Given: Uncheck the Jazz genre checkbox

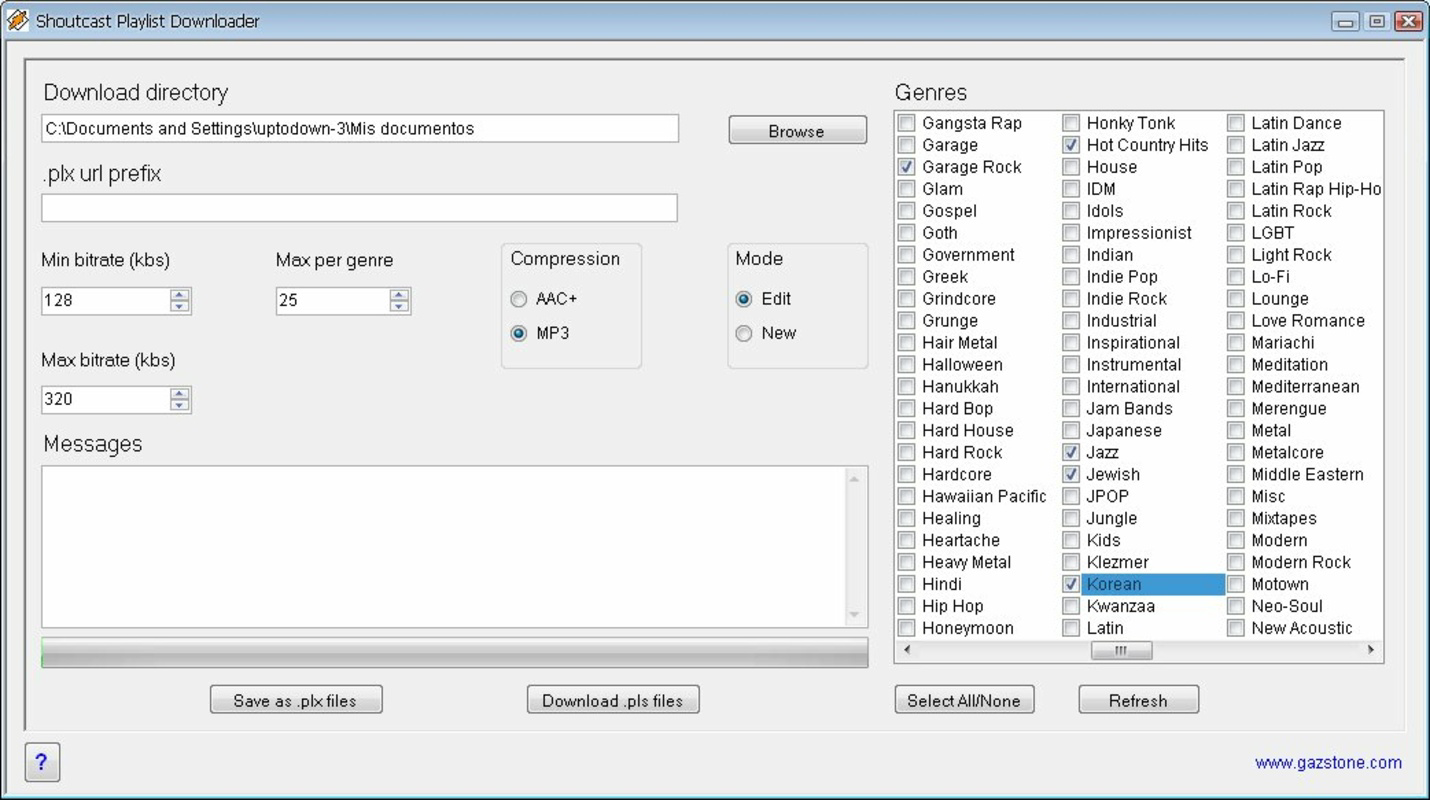Looking at the screenshot, I should point(1071,452).
